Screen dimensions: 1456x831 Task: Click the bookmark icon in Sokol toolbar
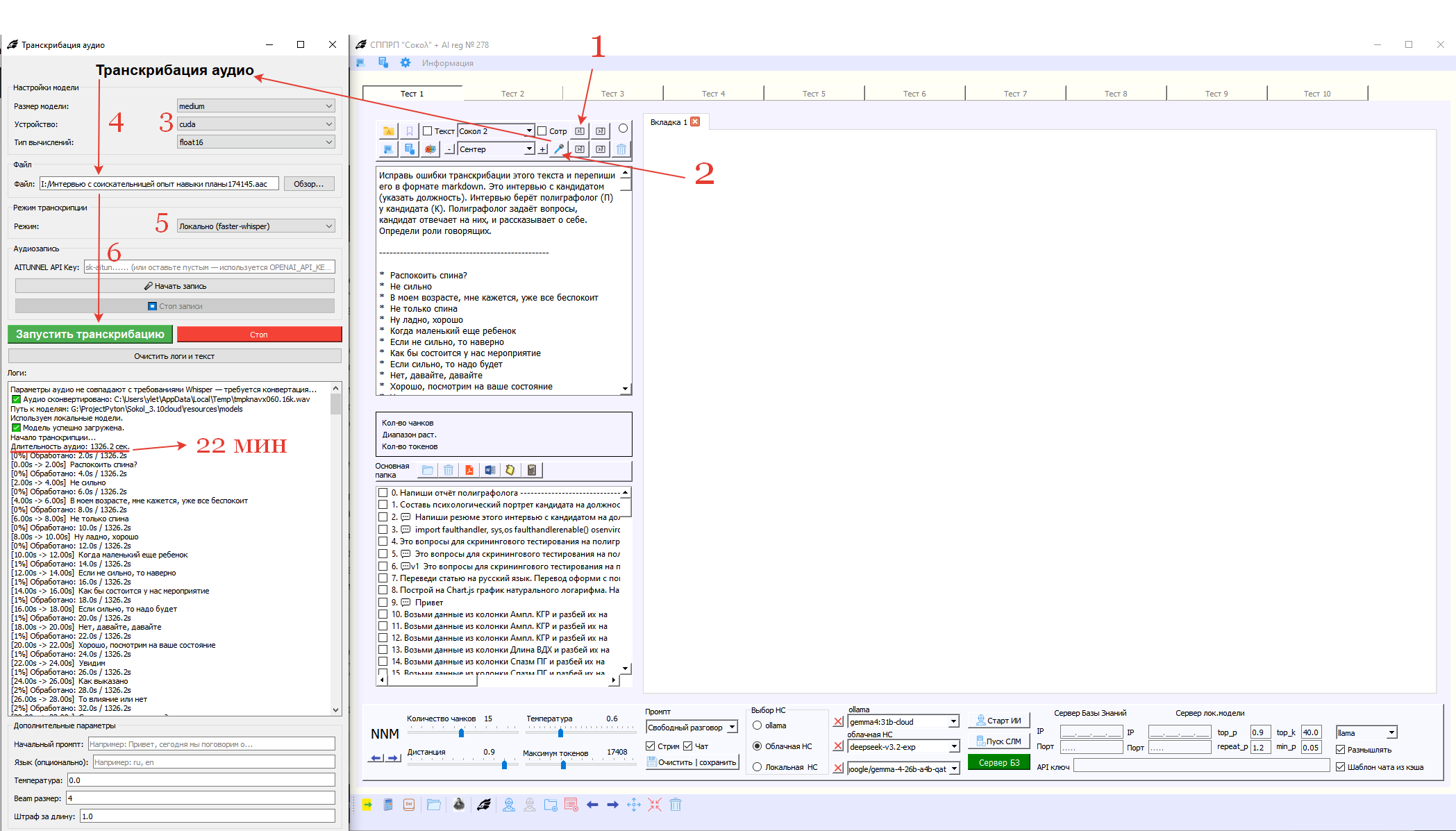pyautogui.click(x=409, y=131)
